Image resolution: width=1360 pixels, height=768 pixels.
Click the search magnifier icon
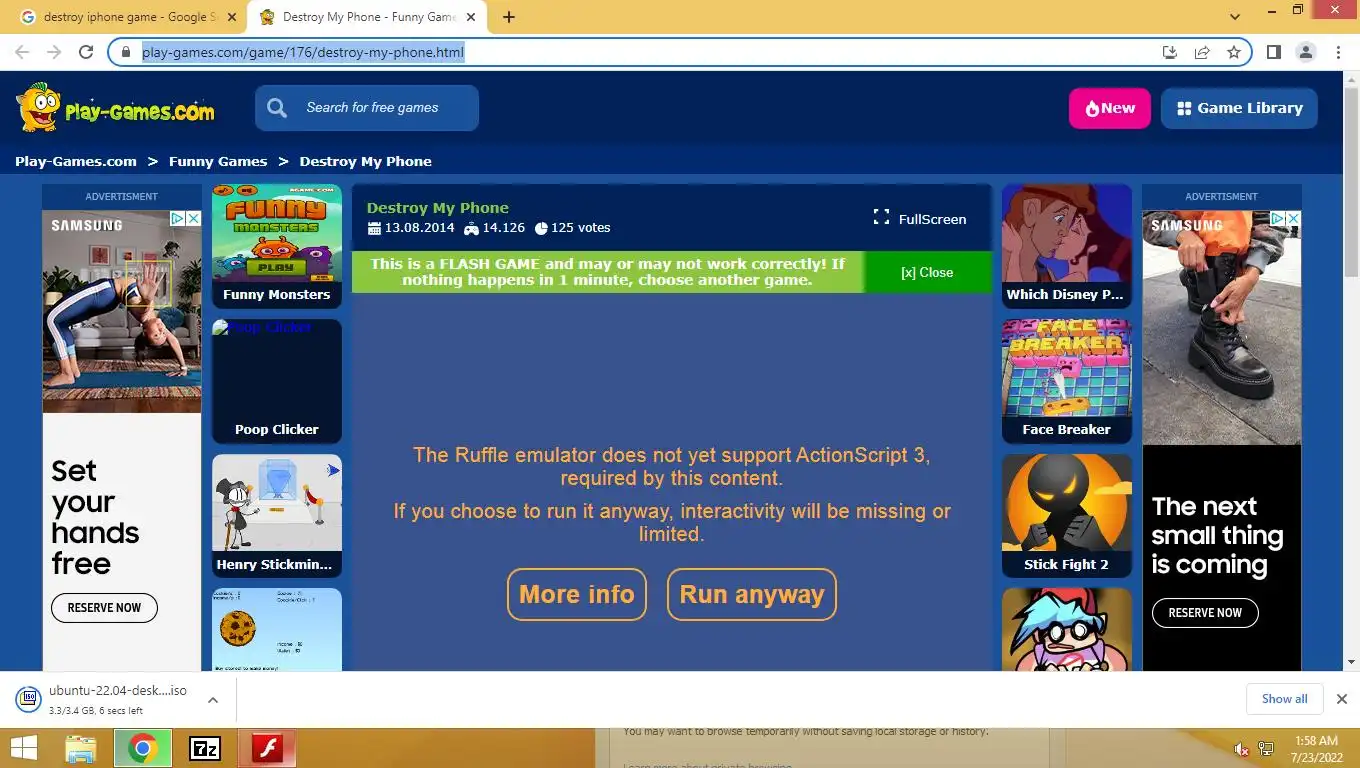click(x=277, y=108)
